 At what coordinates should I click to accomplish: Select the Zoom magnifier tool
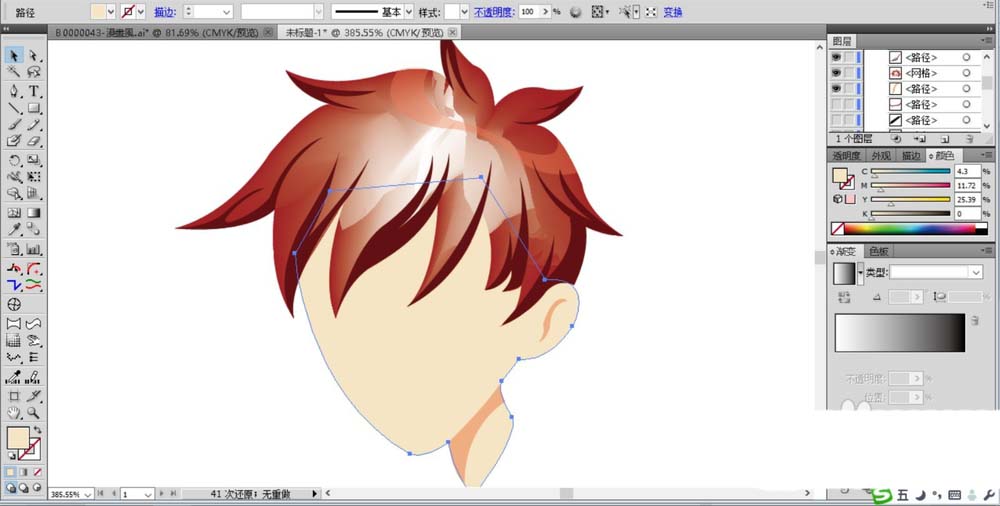tap(33, 413)
